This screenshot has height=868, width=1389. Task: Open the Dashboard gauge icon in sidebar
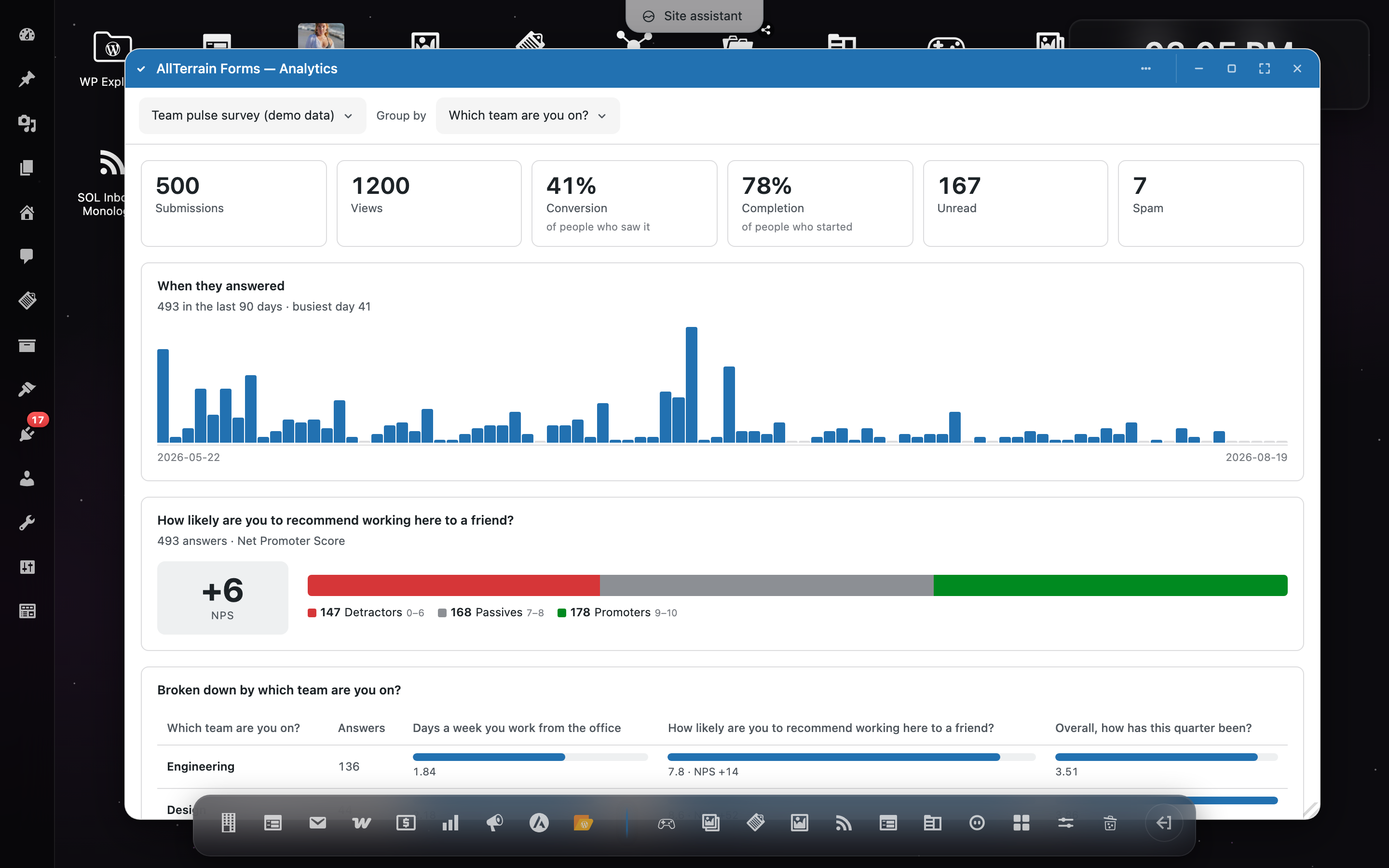(27, 34)
